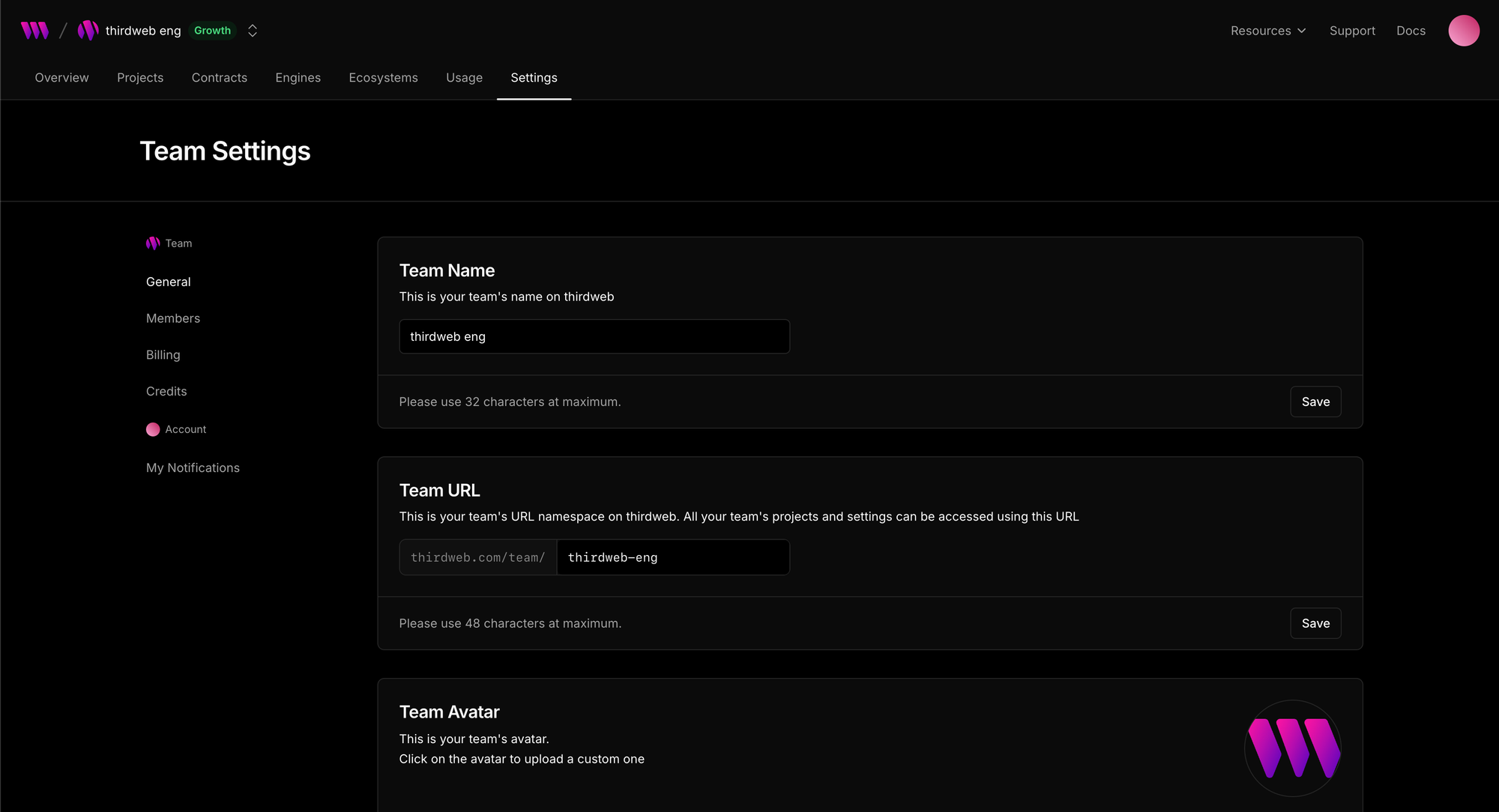Image resolution: width=1499 pixels, height=812 pixels.
Task: Click the large team avatar to upload
Action: click(1292, 748)
